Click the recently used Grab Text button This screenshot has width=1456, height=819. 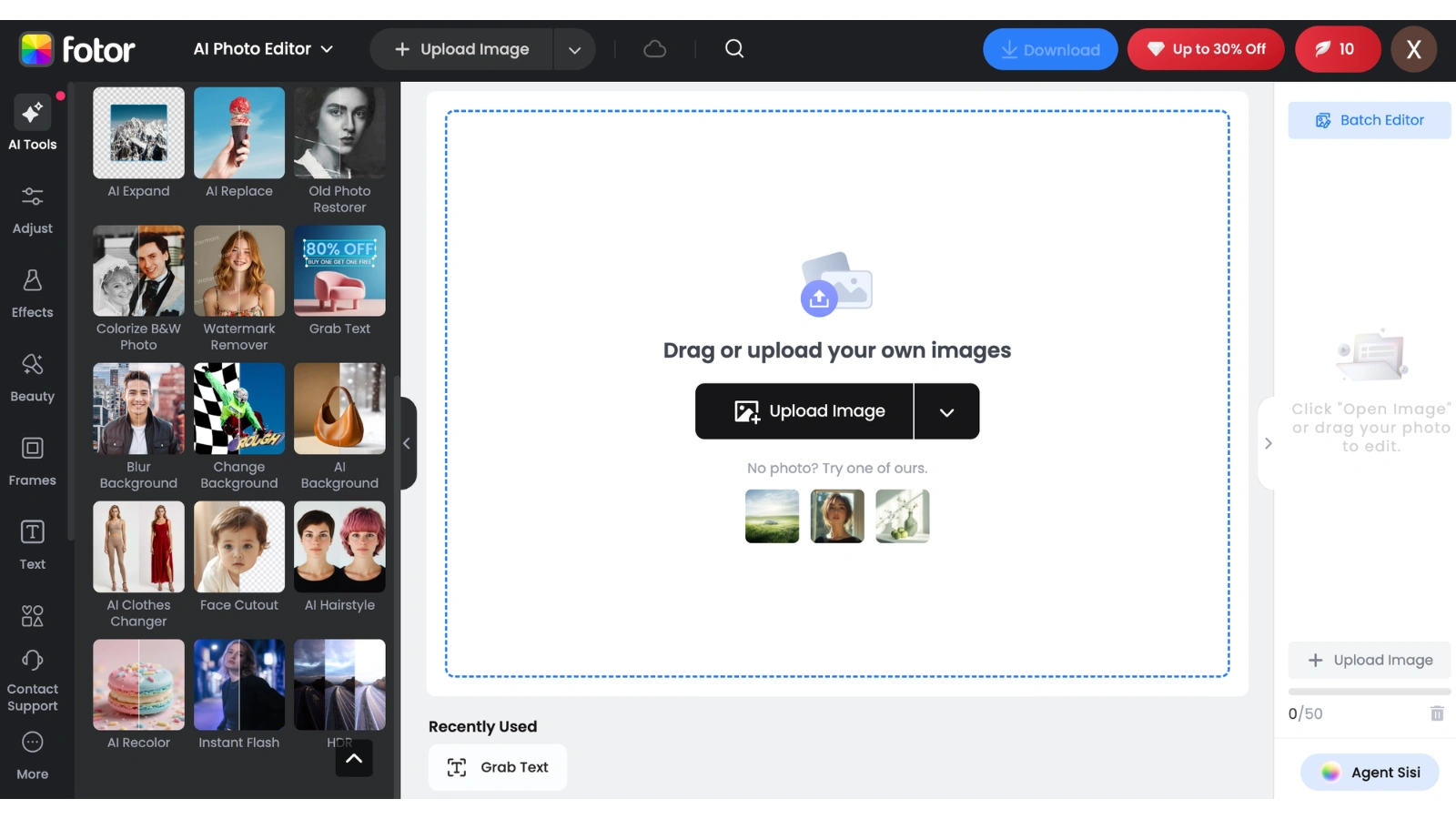[x=498, y=767]
